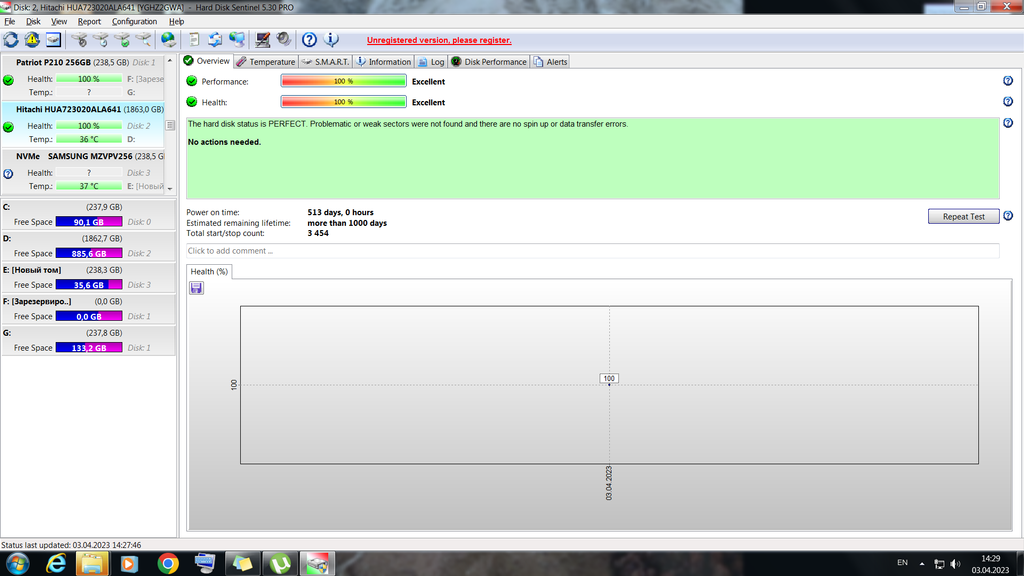Switch to the Temperature tab
This screenshot has height=576, width=1024.
[x=266, y=61]
